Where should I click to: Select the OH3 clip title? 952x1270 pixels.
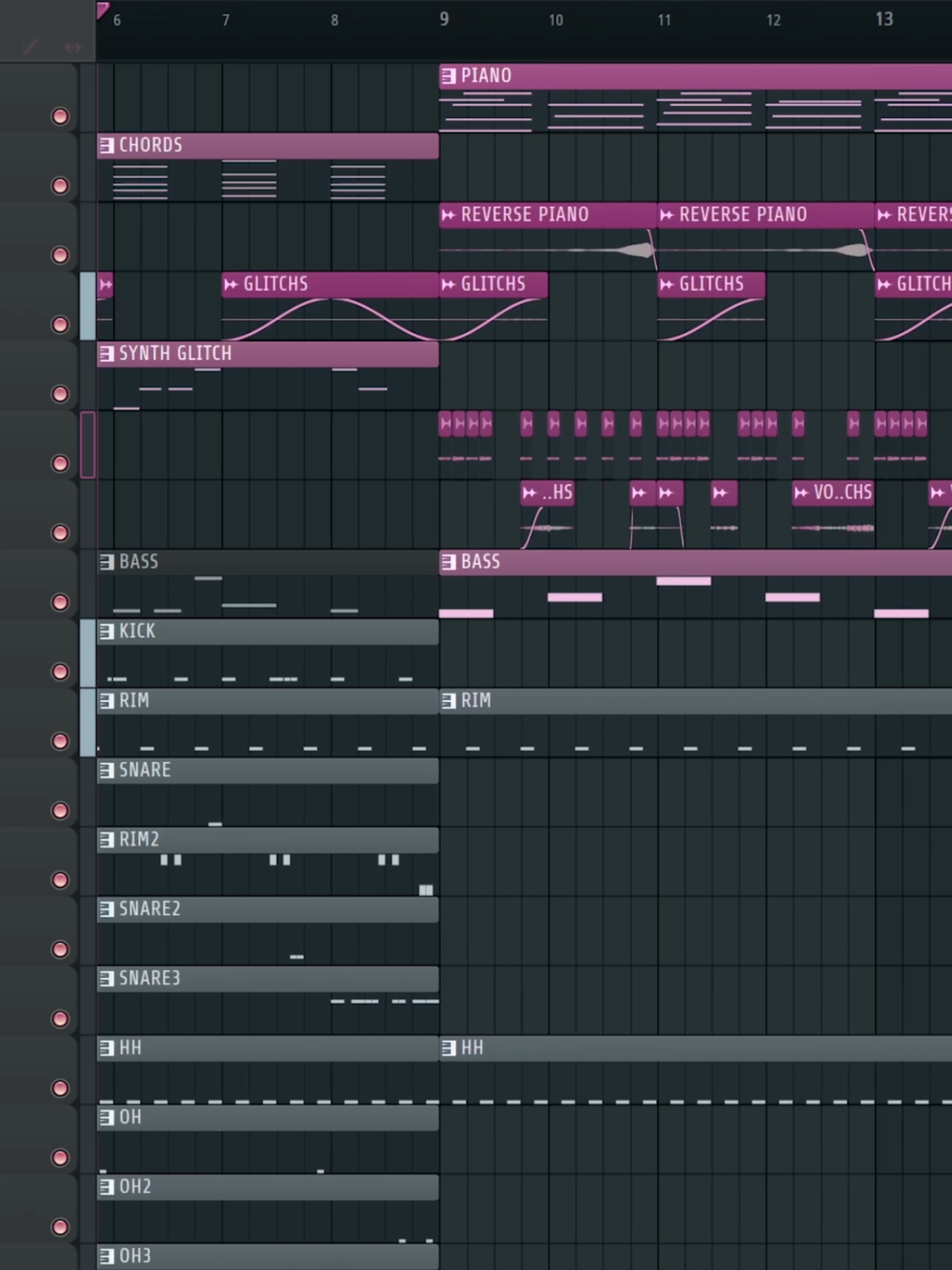pyautogui.click(x=135, y=1256)
